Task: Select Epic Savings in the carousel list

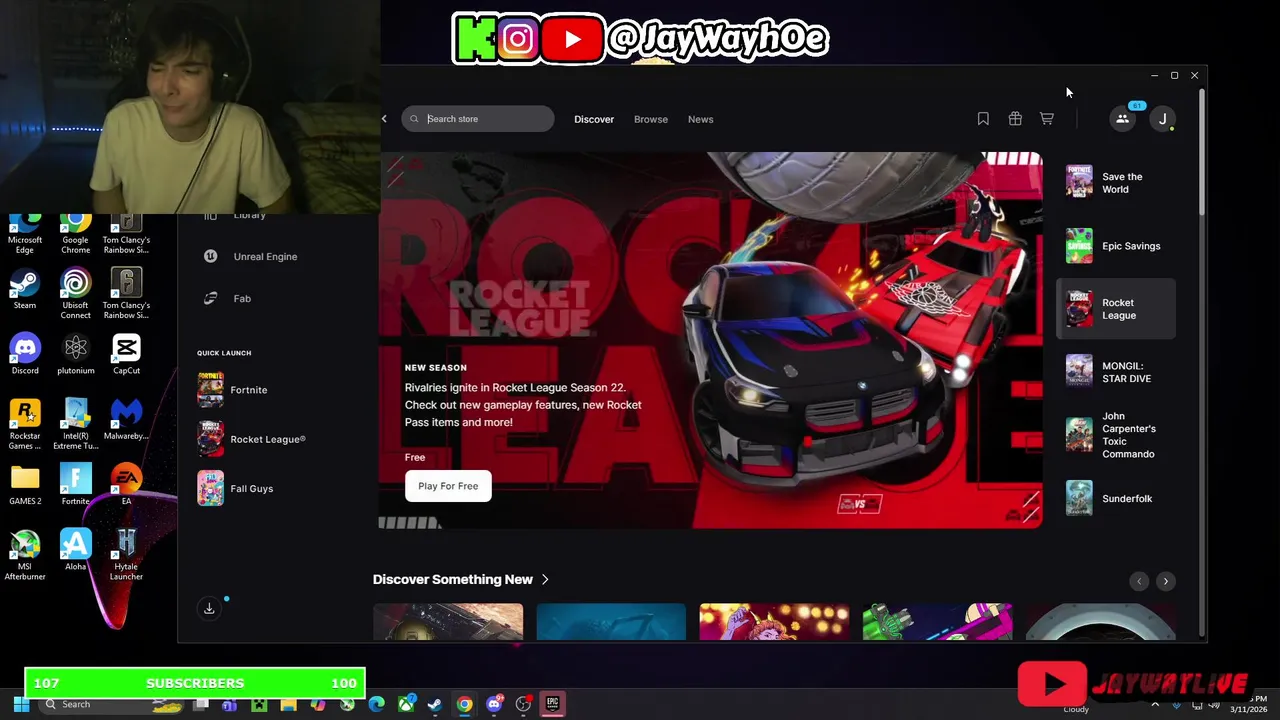Action: 1116,246
